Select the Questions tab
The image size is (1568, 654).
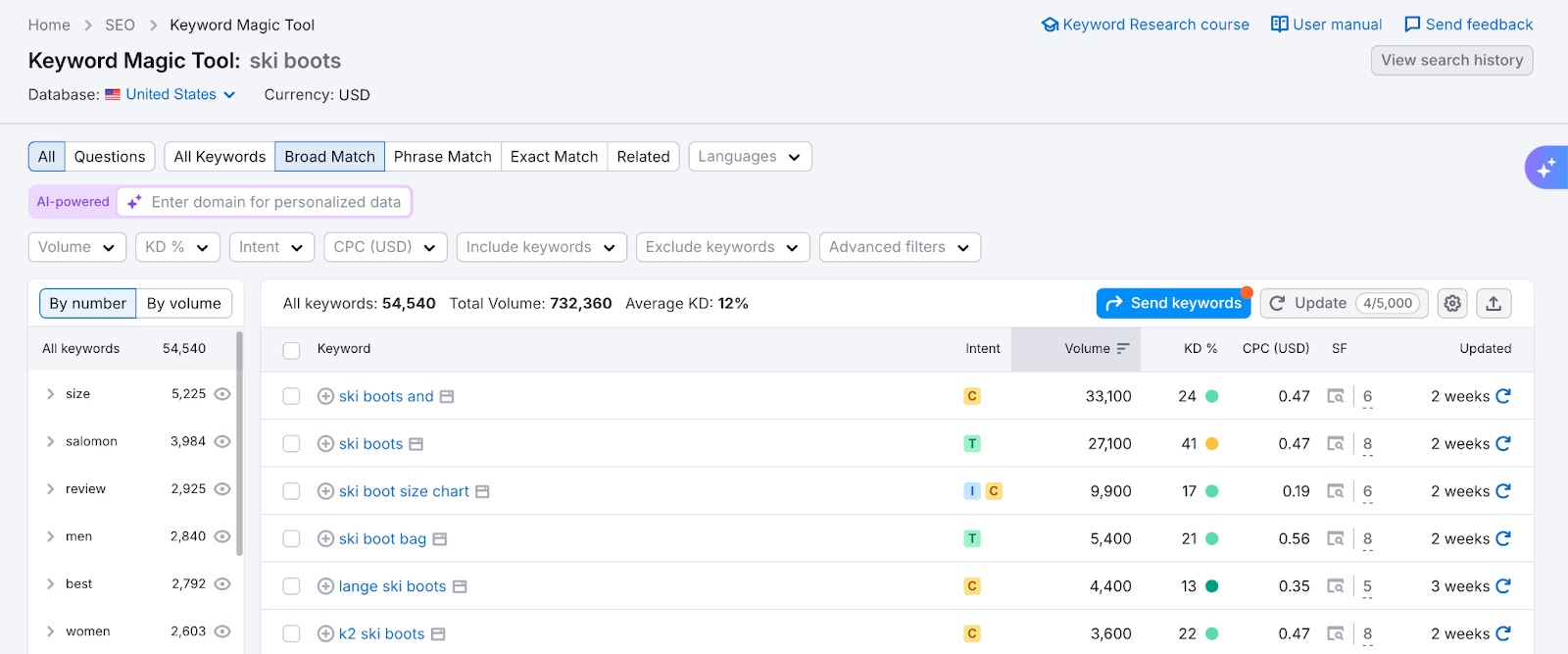[x=110, y=157]
